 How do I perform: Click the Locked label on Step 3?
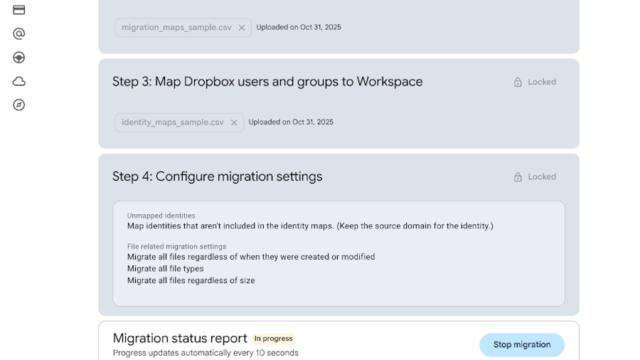coord(542,82)
